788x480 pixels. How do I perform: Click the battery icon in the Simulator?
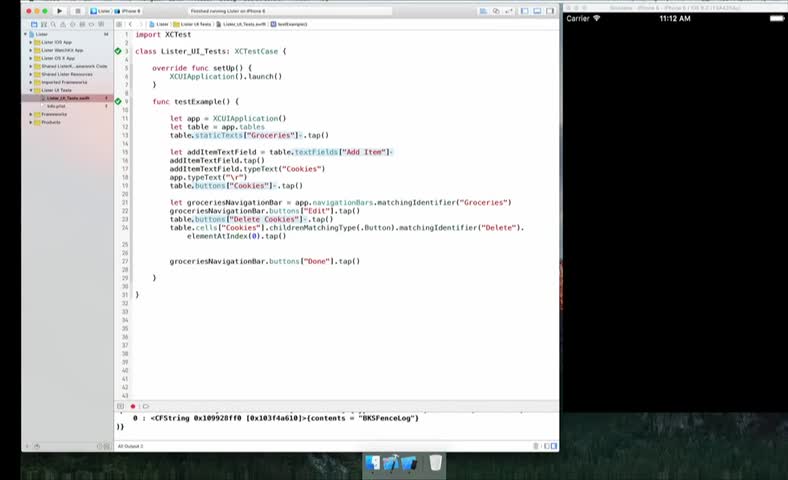776,19
